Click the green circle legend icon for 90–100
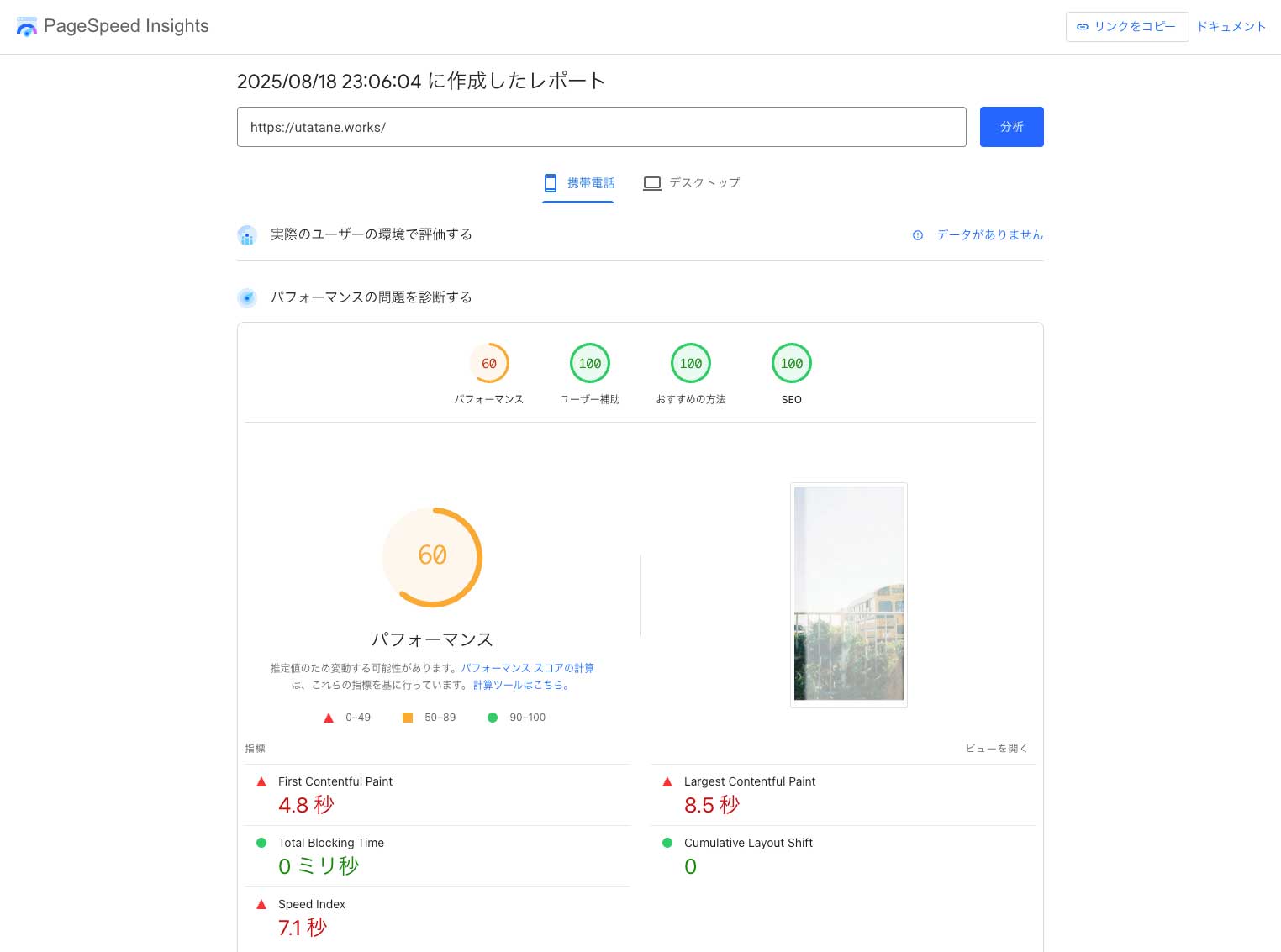Screen dimensions: 1281x952 point(493,718)
